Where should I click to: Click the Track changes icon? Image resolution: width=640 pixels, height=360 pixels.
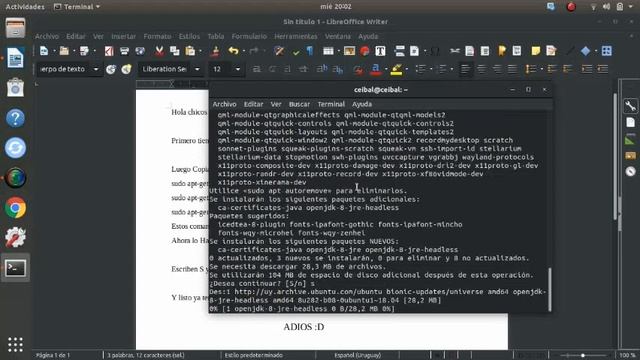point(551,51)
